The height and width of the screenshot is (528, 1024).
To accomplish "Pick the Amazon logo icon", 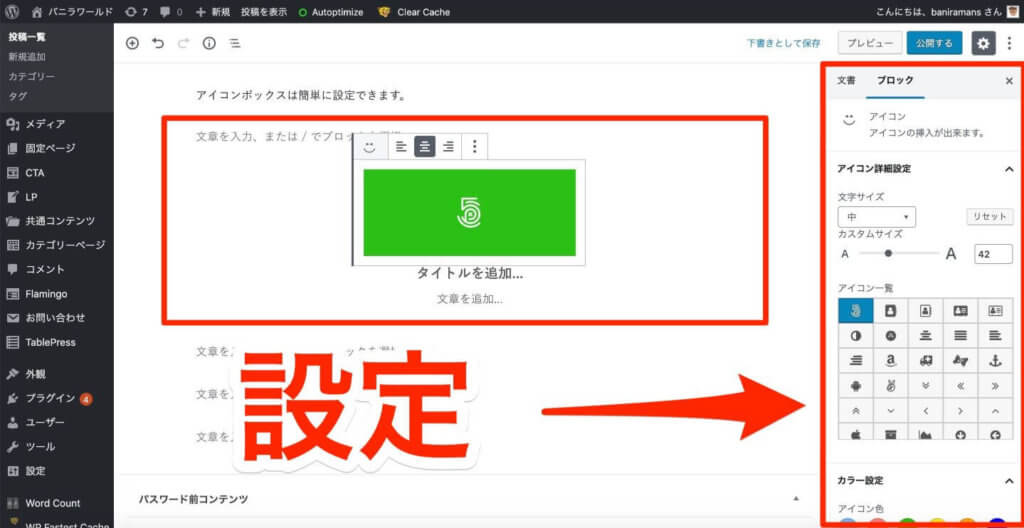I will pos(890,361).
